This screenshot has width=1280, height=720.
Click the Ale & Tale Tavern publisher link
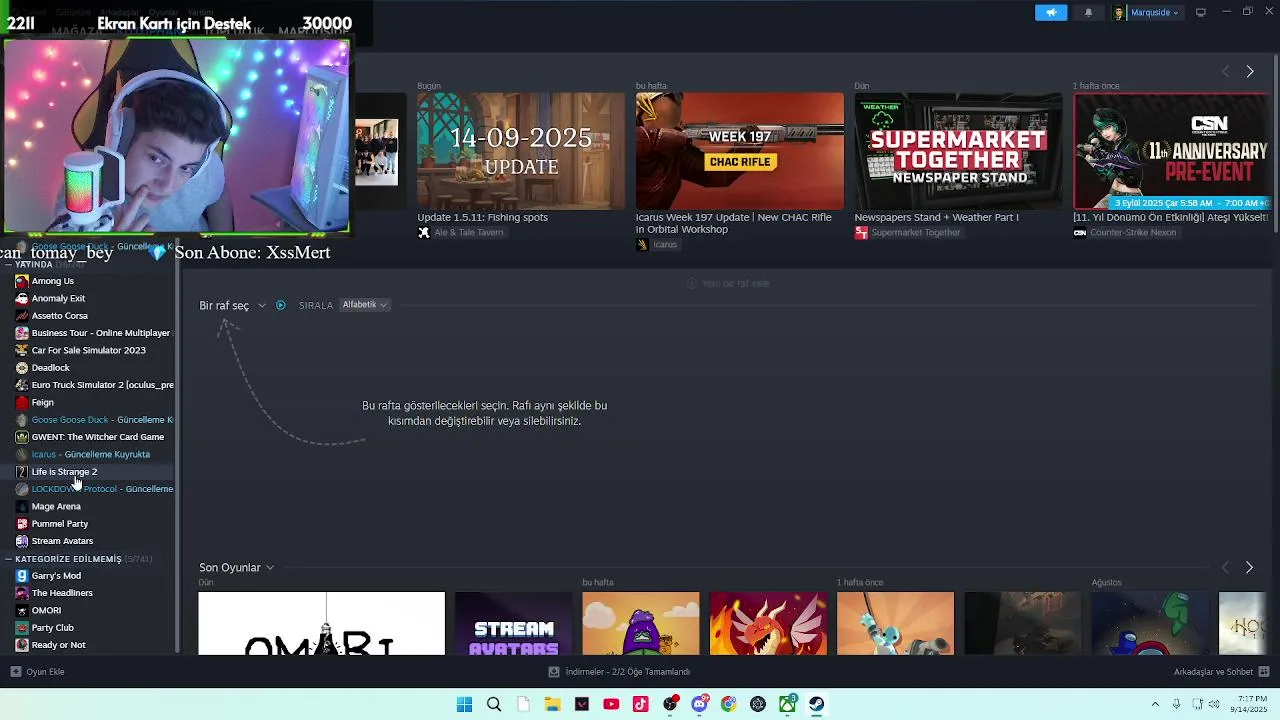pos(468,232)
